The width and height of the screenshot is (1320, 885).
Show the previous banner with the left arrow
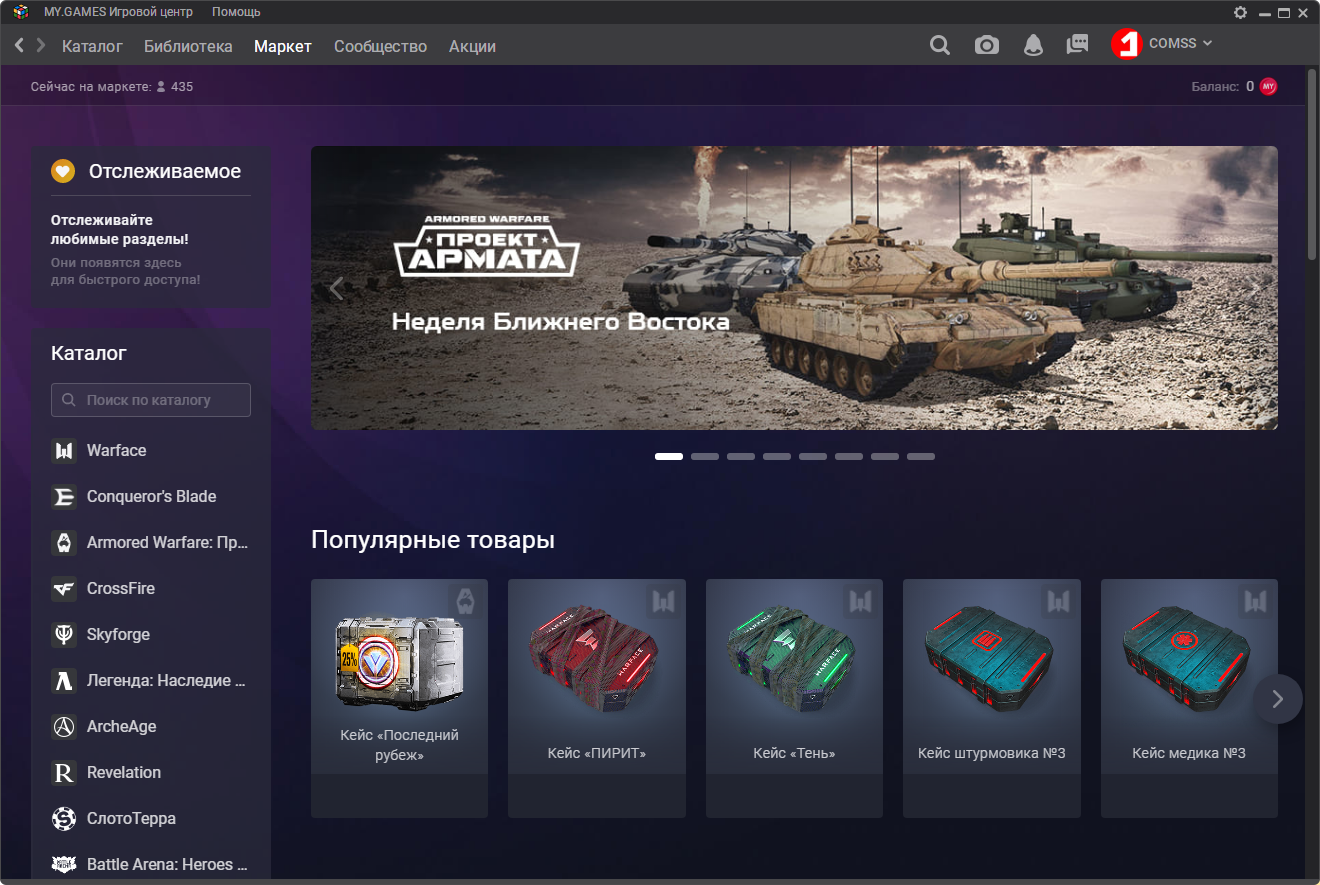click(336, 288)
